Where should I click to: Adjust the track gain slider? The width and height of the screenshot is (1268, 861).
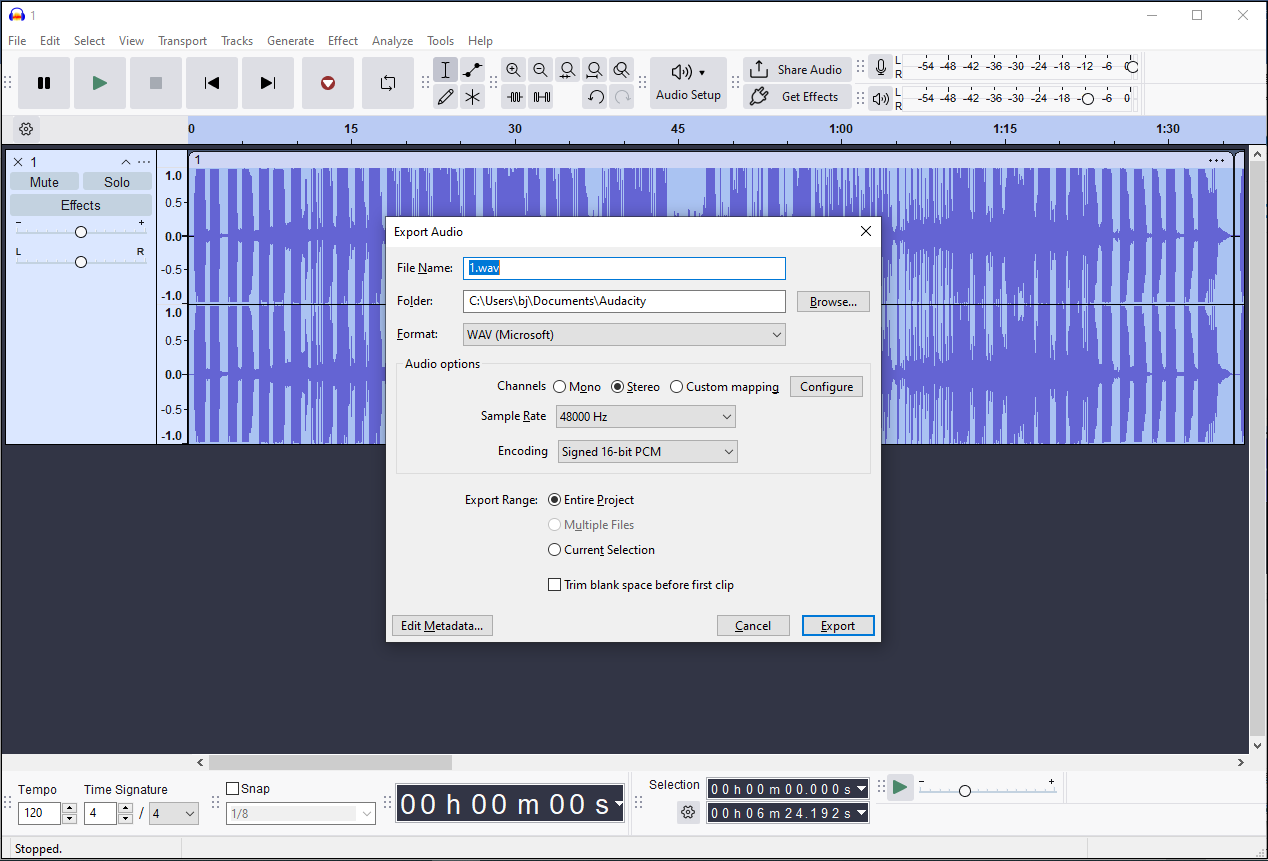point(80,230)
